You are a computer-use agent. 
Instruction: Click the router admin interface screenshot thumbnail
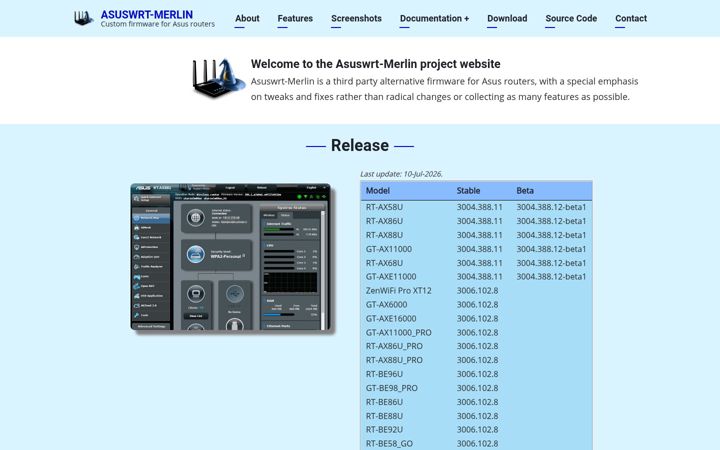(233, 259)
